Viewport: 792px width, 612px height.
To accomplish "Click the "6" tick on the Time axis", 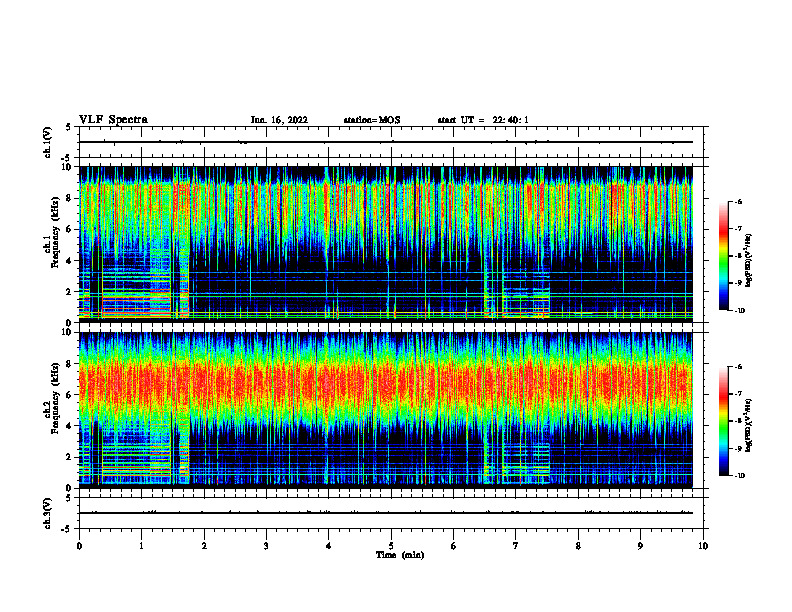I will 454,546.
